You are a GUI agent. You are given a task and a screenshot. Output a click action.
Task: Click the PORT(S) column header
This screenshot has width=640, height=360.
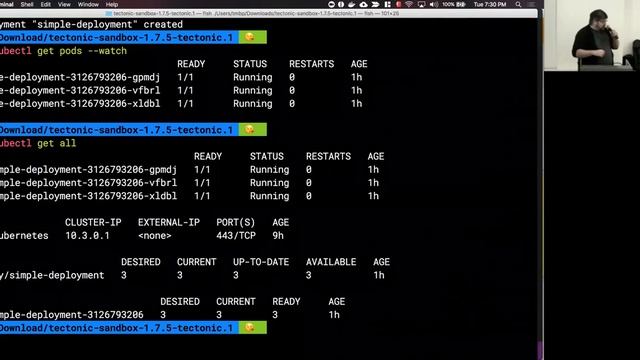pos(236,222)
